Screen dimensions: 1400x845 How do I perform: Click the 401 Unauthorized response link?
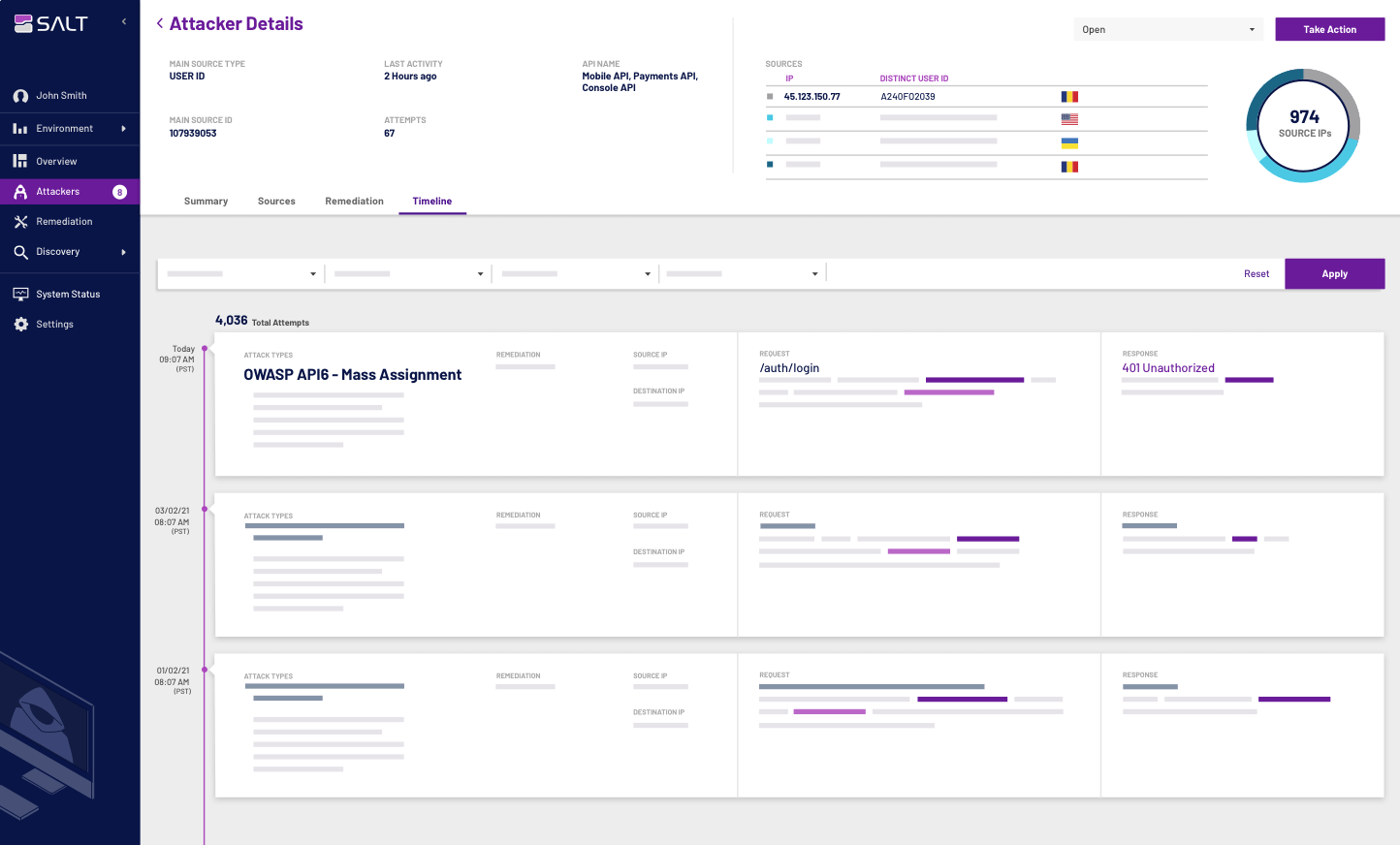1168,368
